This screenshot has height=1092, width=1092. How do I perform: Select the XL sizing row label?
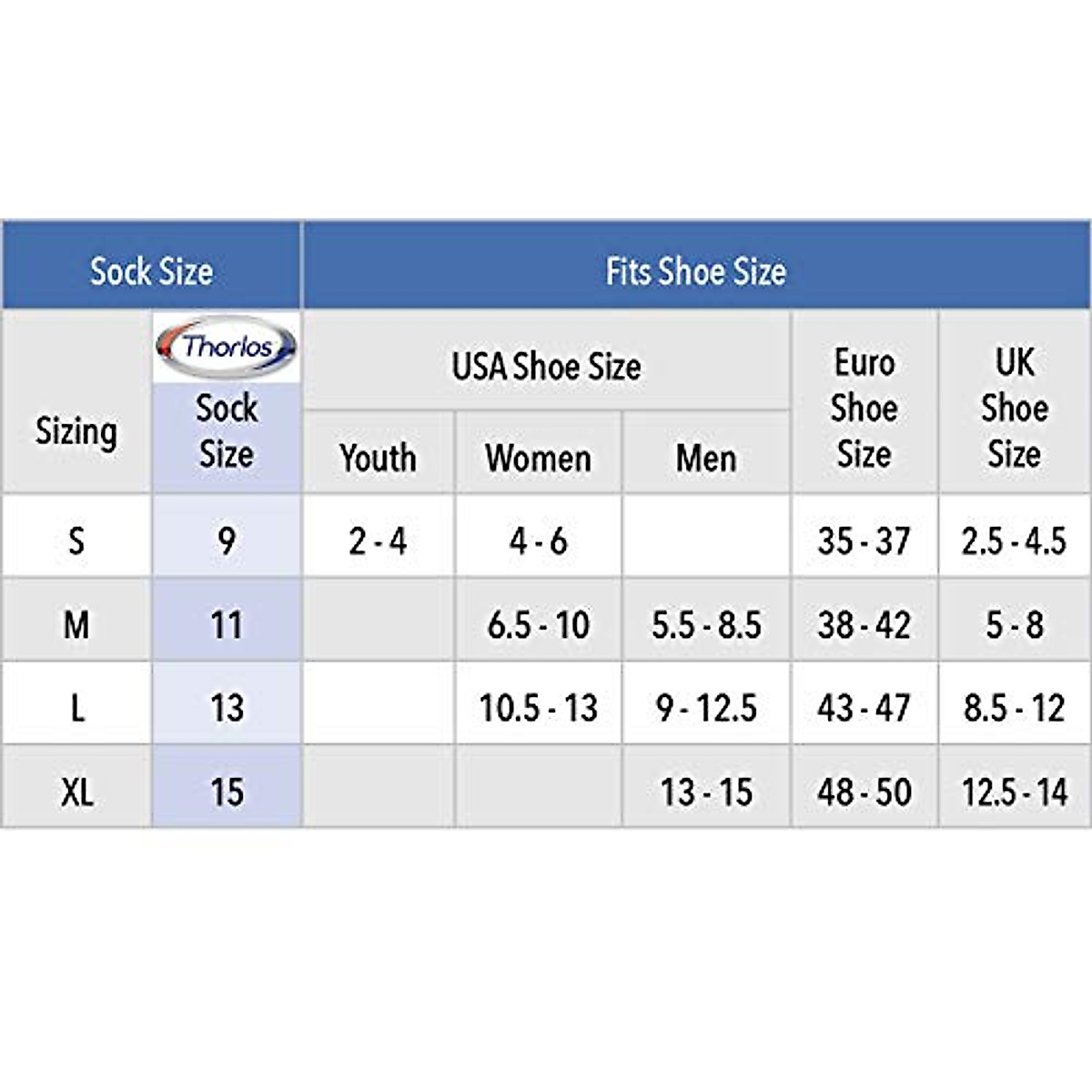(76, 792)
